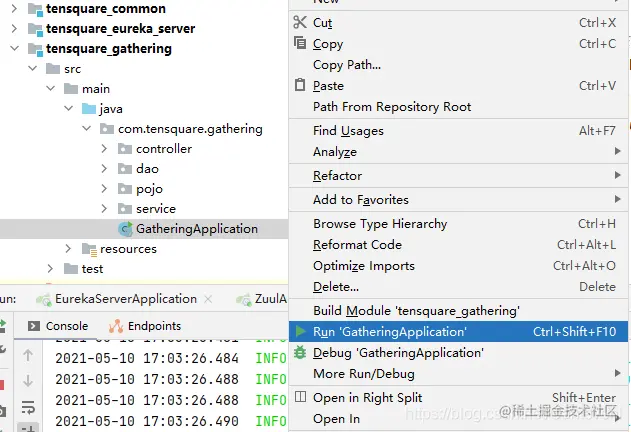Image resolution: width=631 pixels, height=432 pixels.
Task: Choose Open in Right Split
Action: [x=458, y=397]
